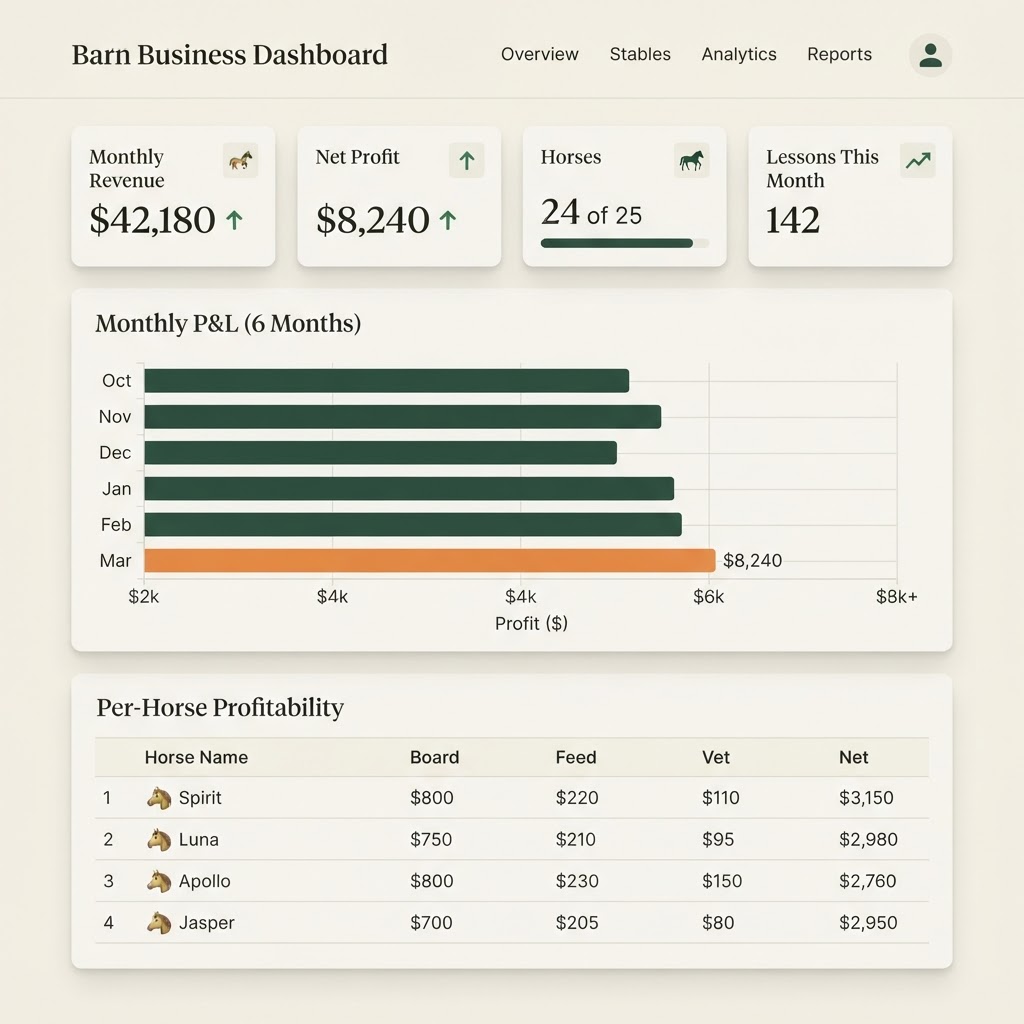Click the $8k+ axis tick label

(897, 596)
